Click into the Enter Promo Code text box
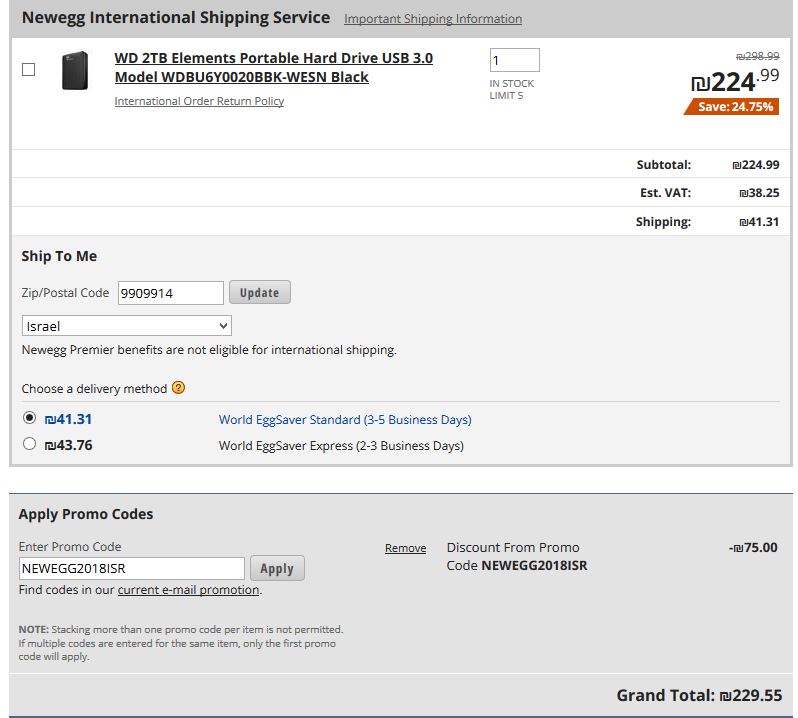 pos(132,568)
